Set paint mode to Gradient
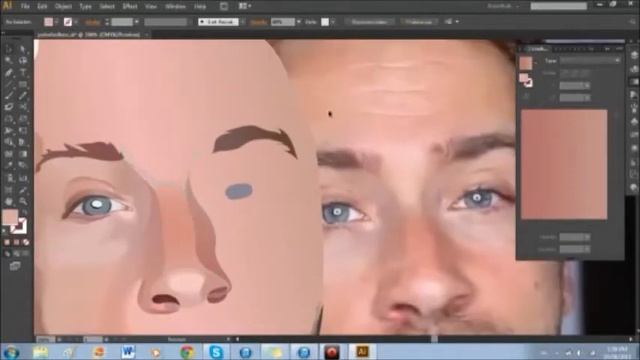 [x=17, y=242]
